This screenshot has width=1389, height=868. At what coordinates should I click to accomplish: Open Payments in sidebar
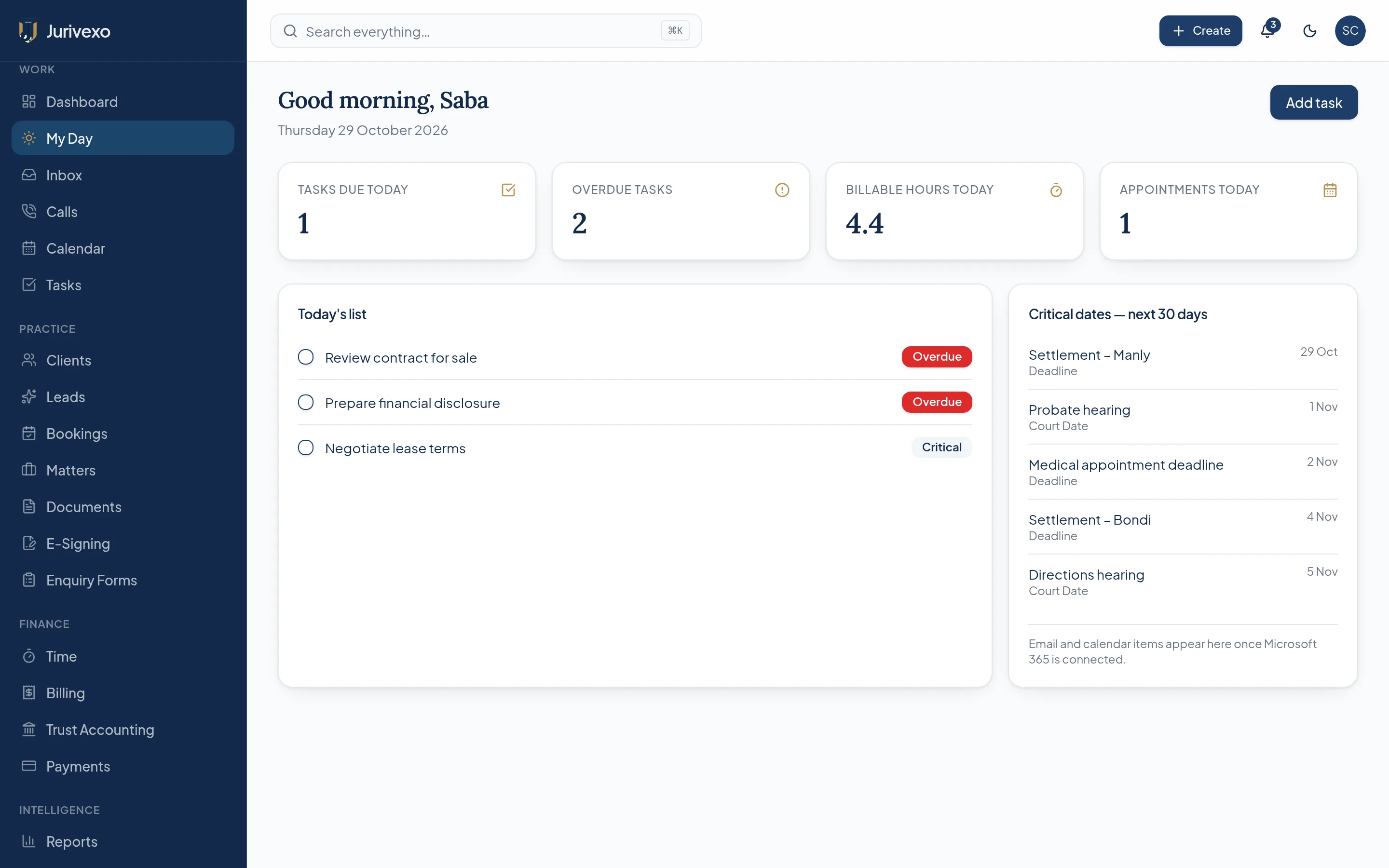tap(123, 766)
